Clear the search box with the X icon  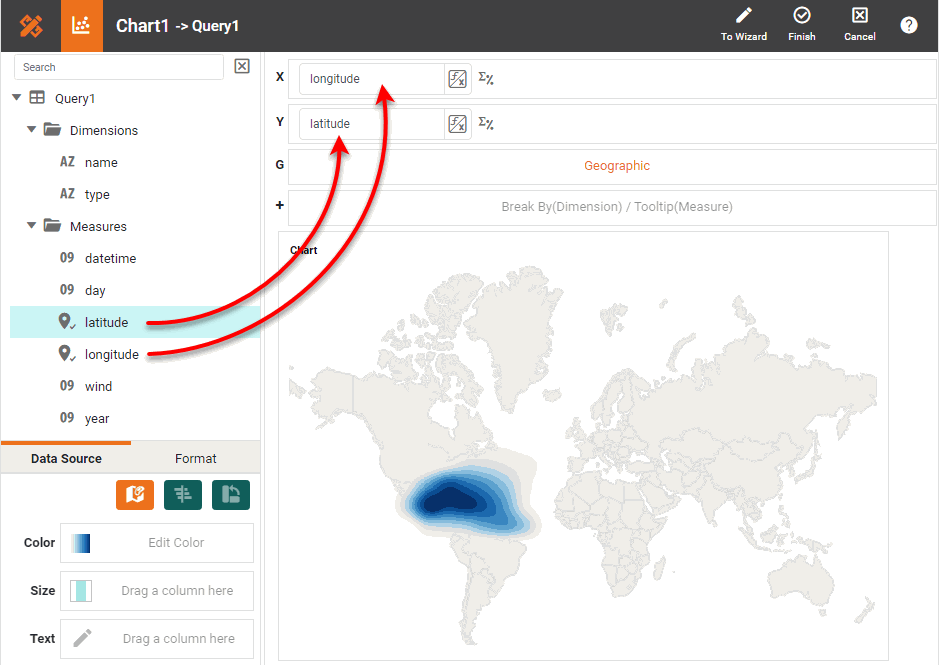click(x=241, y=67)
